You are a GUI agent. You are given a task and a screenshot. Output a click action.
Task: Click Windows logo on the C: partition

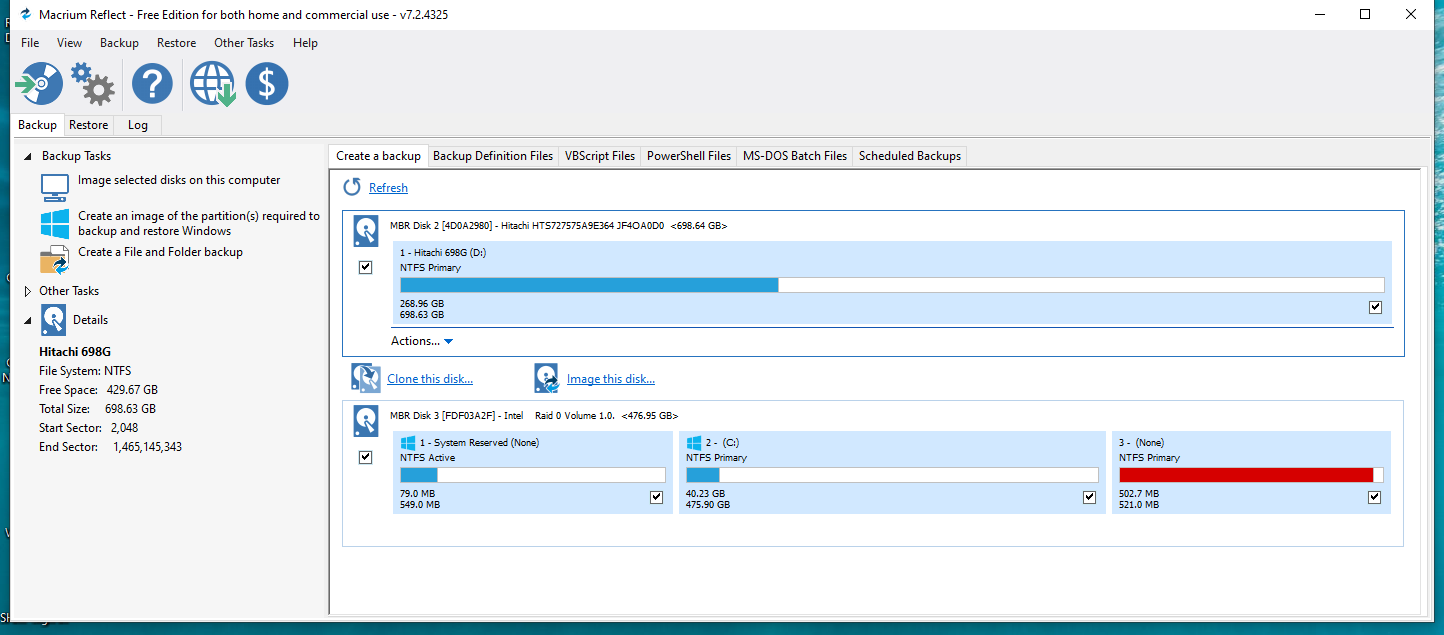[x=694, y=442]
